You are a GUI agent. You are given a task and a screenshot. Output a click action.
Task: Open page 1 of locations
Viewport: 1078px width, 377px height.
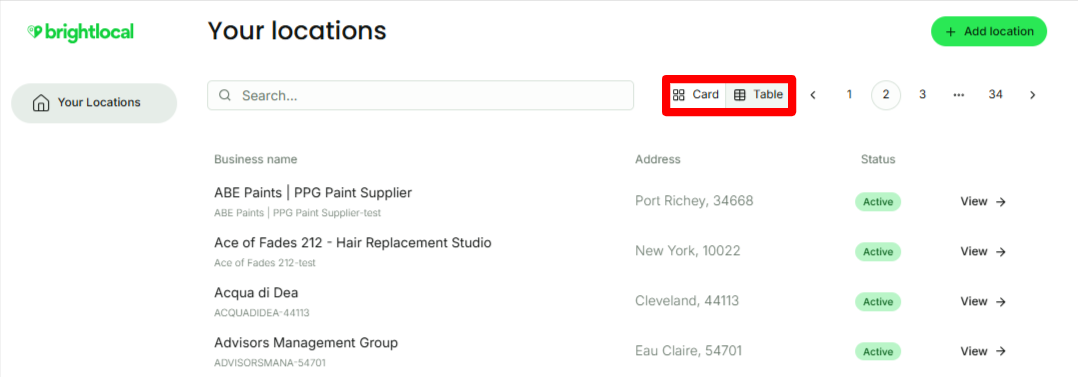tap(849, 95)
